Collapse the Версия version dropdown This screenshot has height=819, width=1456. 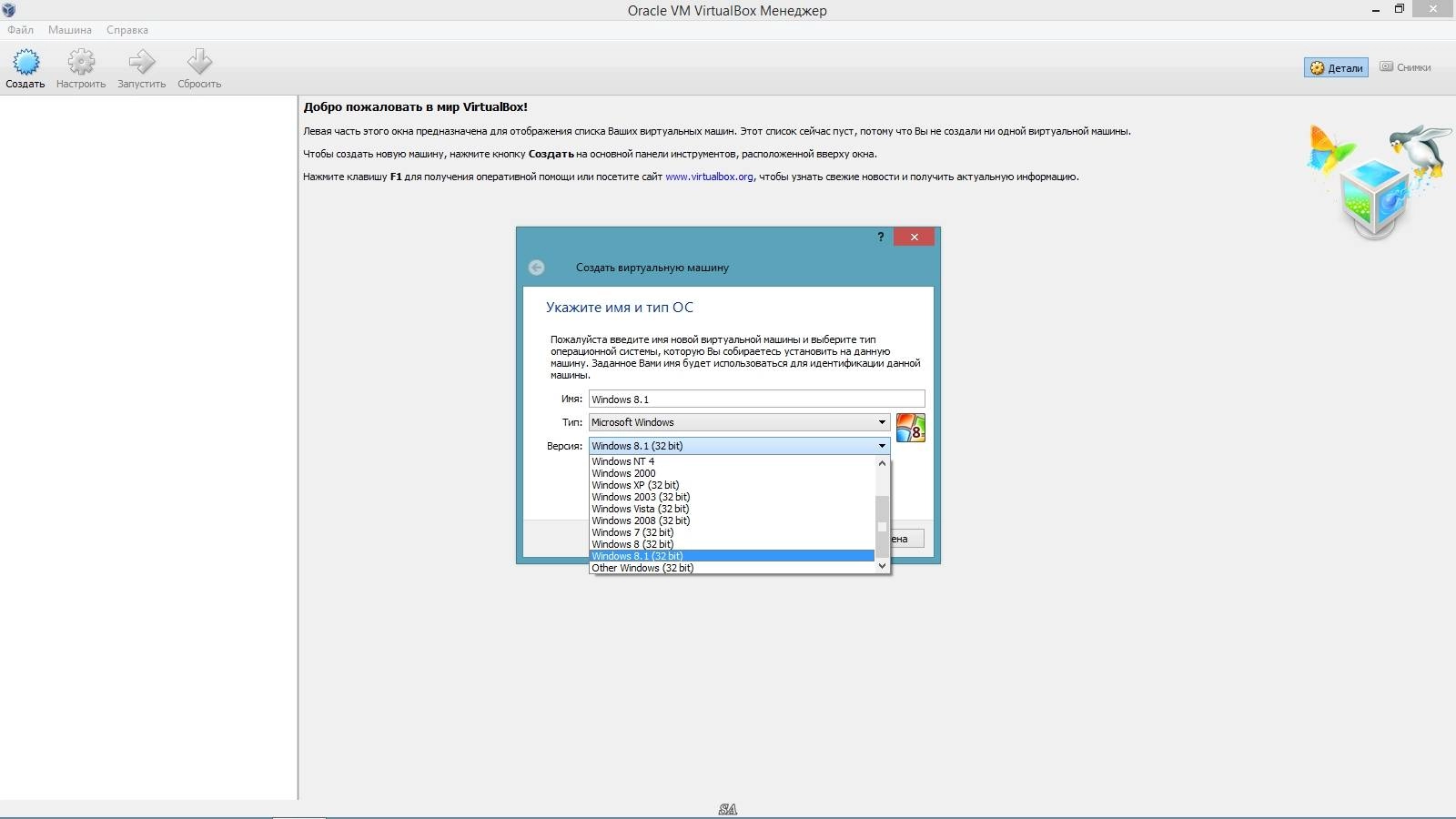739,446
